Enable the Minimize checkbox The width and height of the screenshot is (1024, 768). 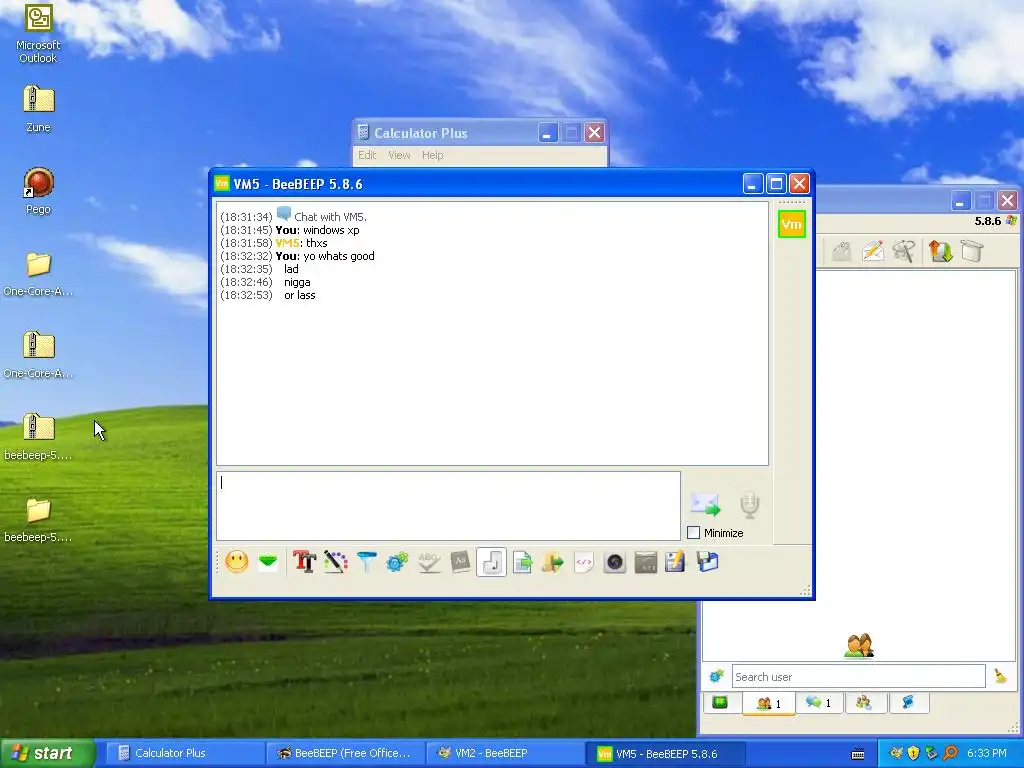(x=694, y=533)
